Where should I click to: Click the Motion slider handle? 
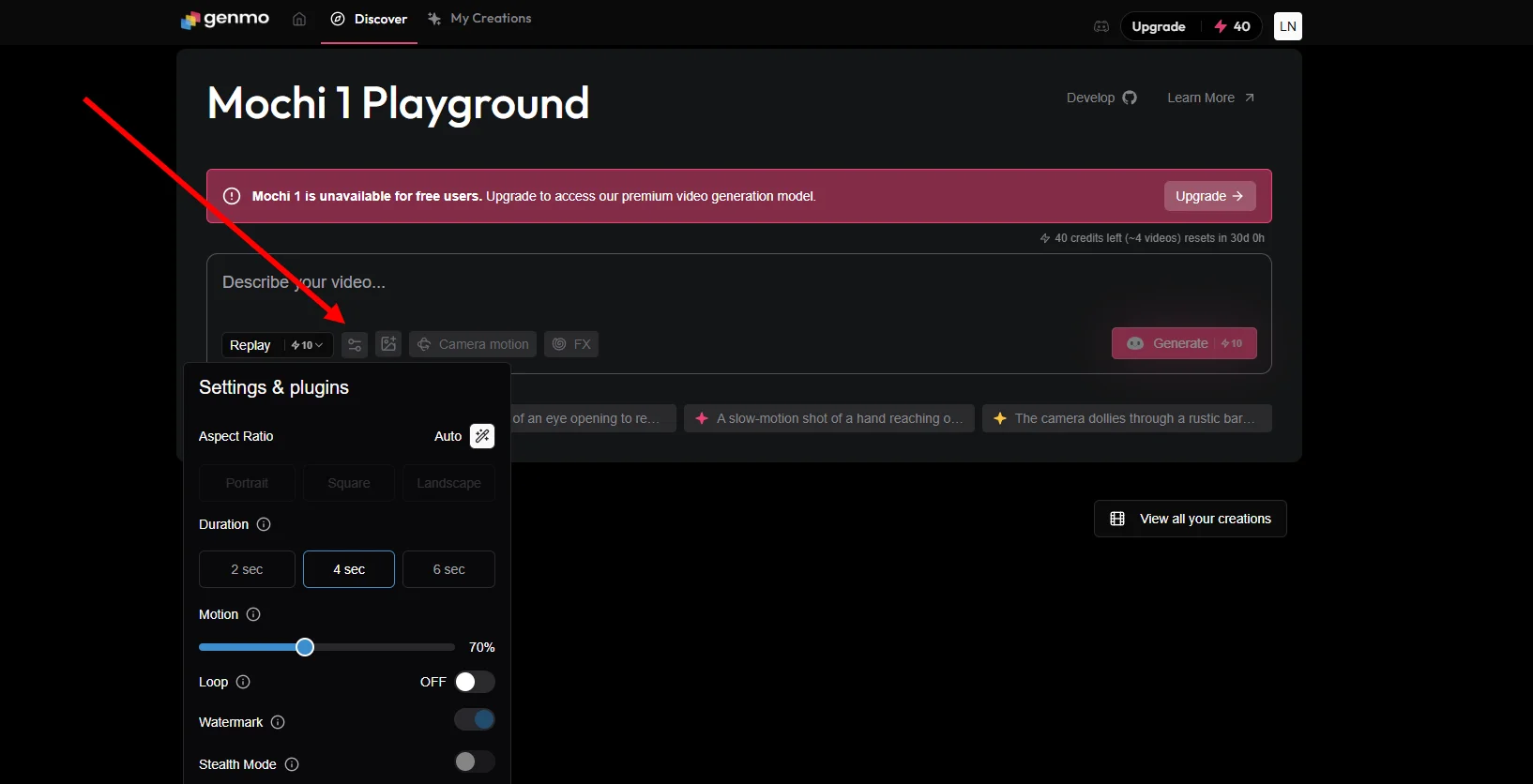coord(305,647)
